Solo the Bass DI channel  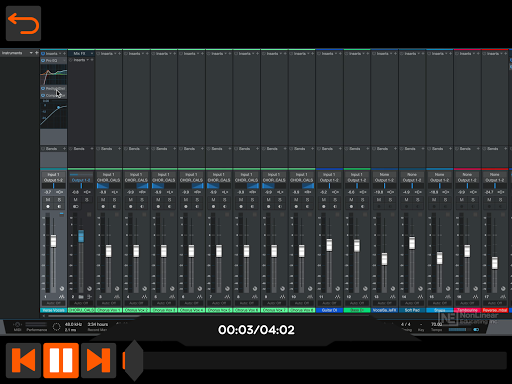[363, 200]
